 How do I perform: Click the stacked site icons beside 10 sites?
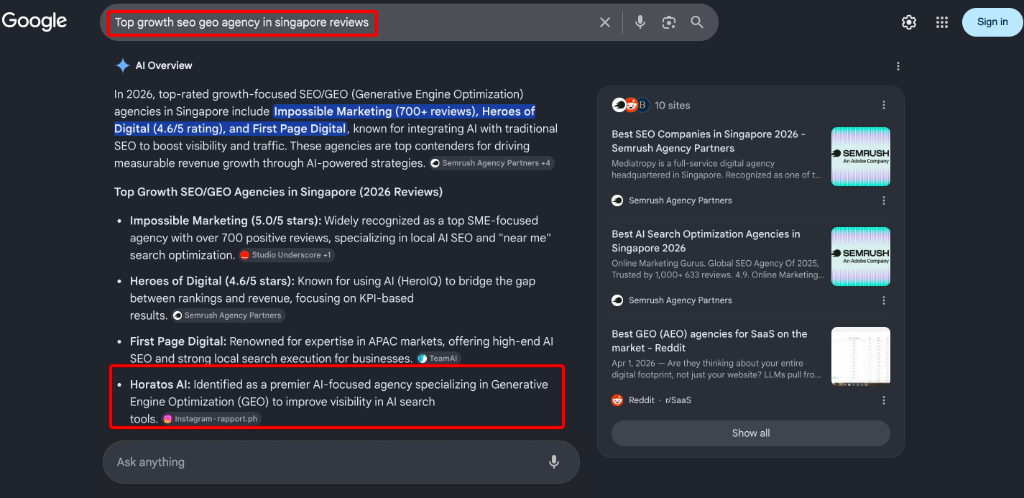(630, 105)
